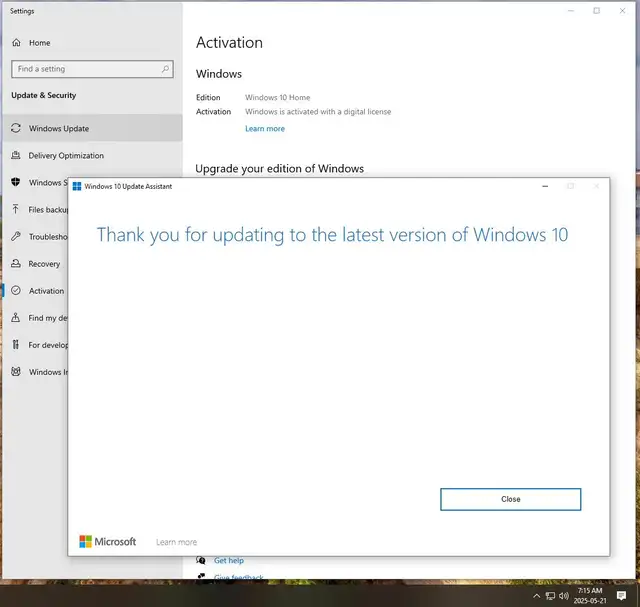Click the search magnifier icon in Settings
Viewport: 640px width, 607px height.
[165, 69]
